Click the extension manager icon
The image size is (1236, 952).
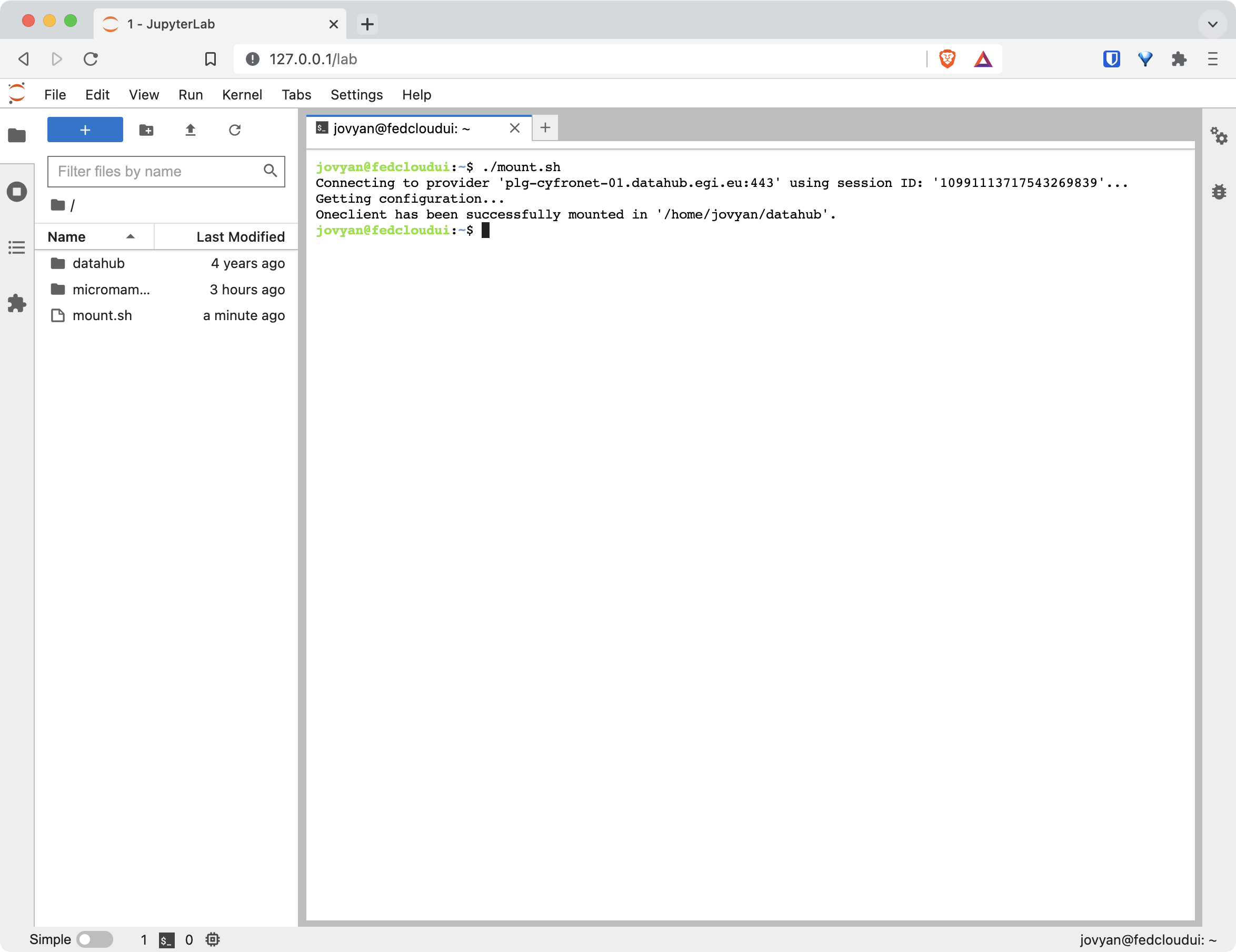tap(17, 303)
